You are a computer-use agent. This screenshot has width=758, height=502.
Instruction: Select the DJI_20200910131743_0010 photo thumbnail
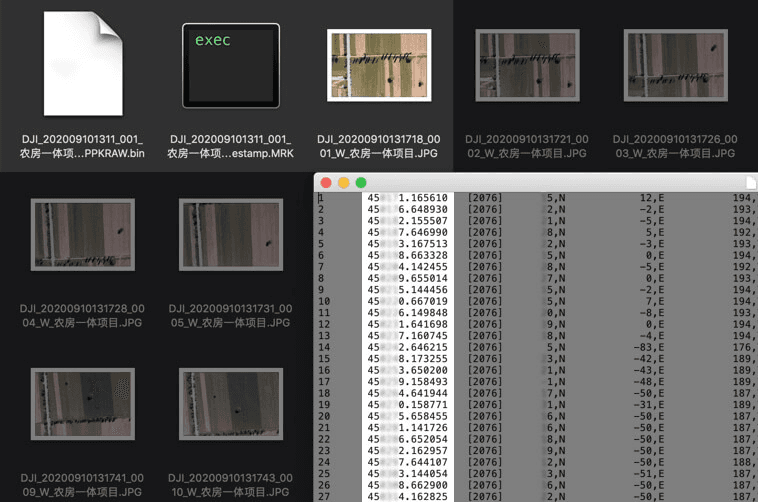click(x=231, y=404)
